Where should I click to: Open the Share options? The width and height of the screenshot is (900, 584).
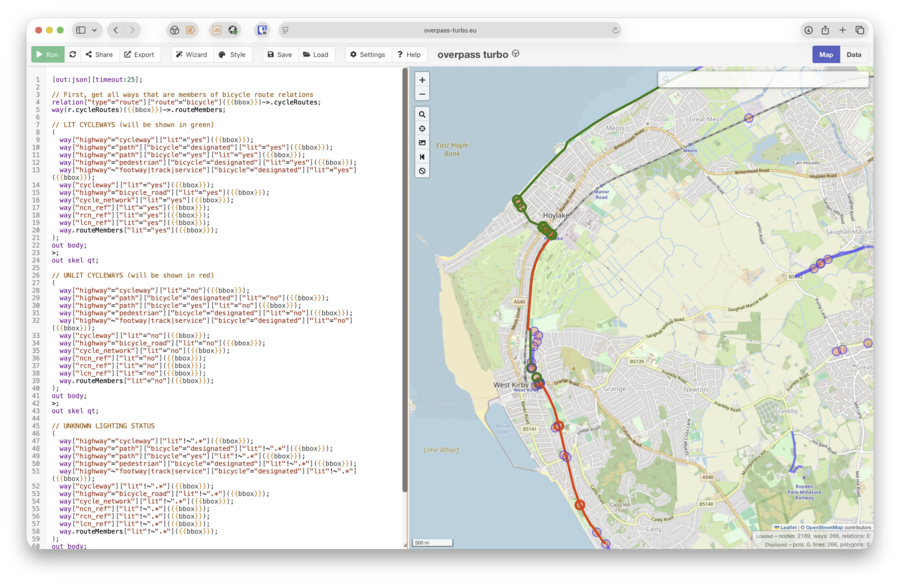pyautogui.click(x=97, y=55)
